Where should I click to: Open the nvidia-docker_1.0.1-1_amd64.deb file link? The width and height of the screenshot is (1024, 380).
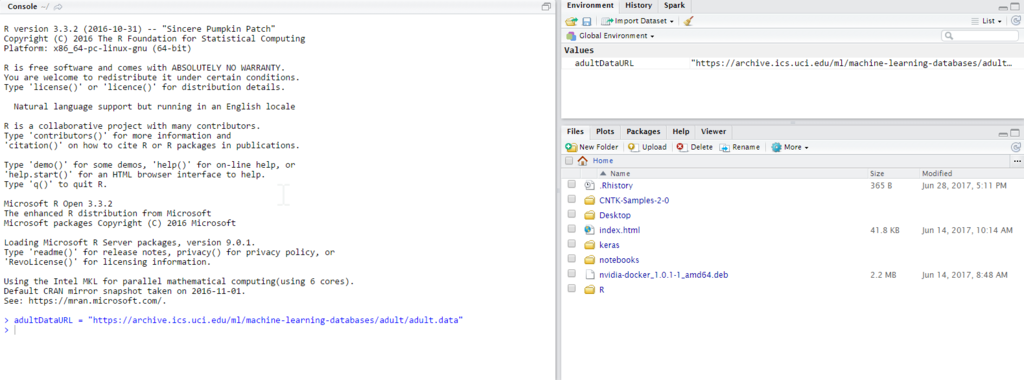663,275
